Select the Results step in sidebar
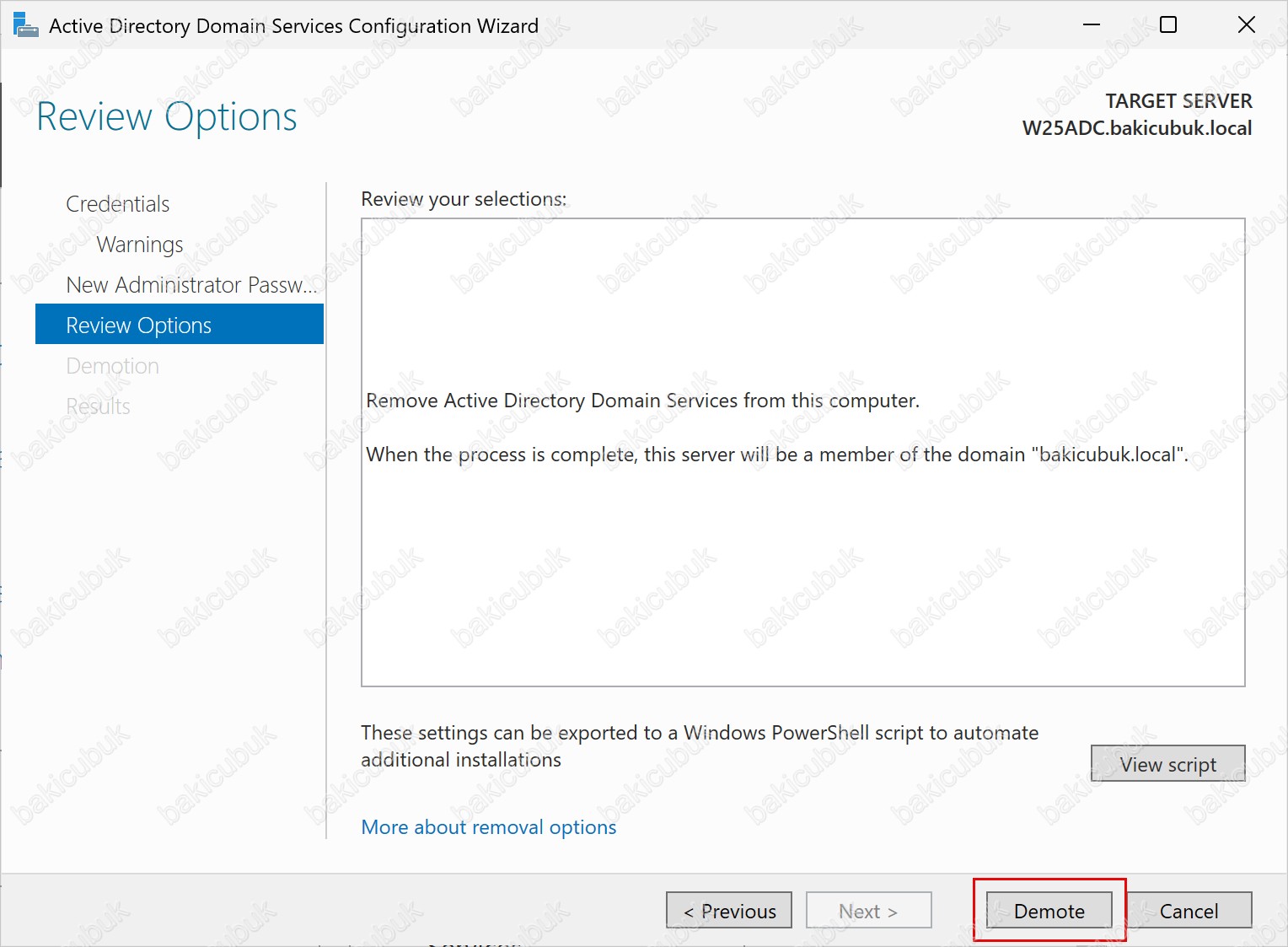The height and width of the screenshot is (947, 1288). click(98, 406)
